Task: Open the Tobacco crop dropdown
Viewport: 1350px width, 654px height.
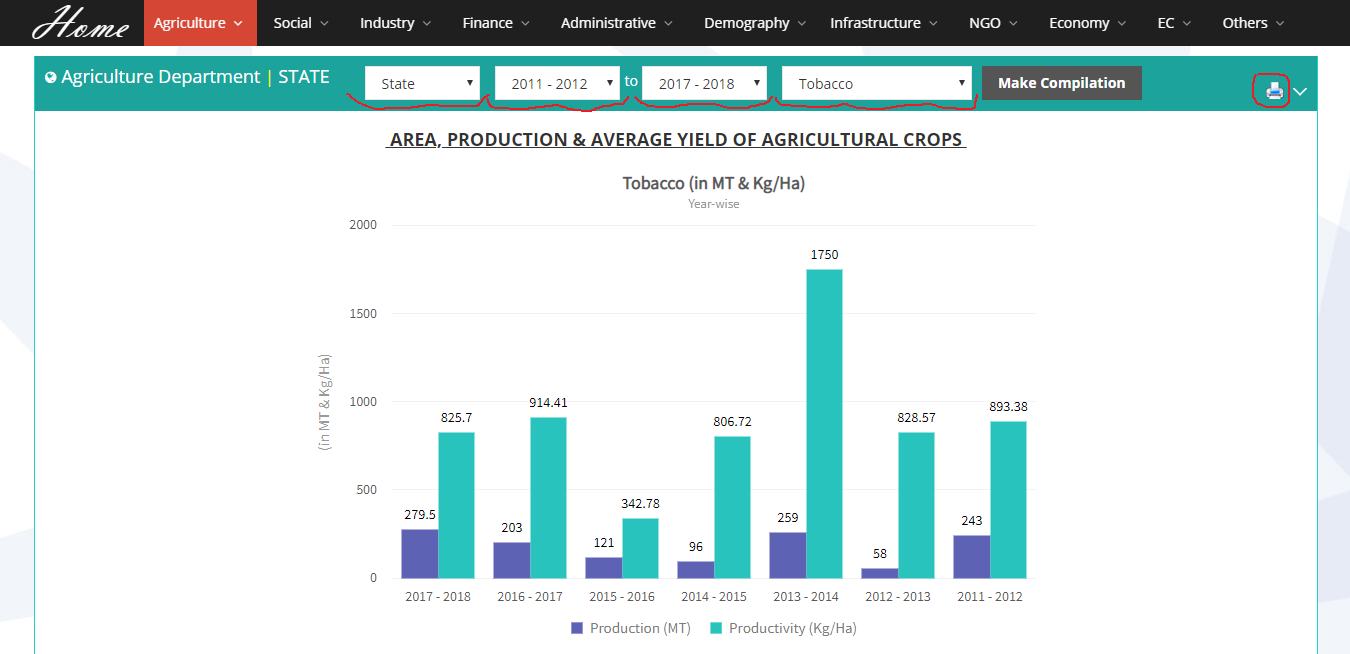Action: pos(876,83)
